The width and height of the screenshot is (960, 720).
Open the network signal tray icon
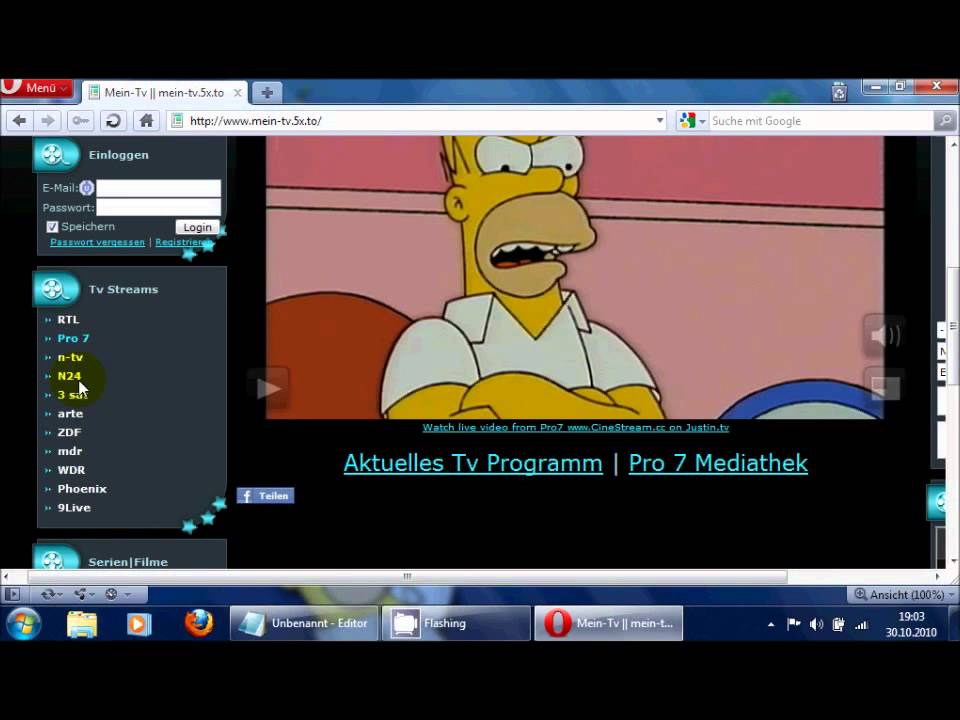pyautogui.click(x=861, y=624)
